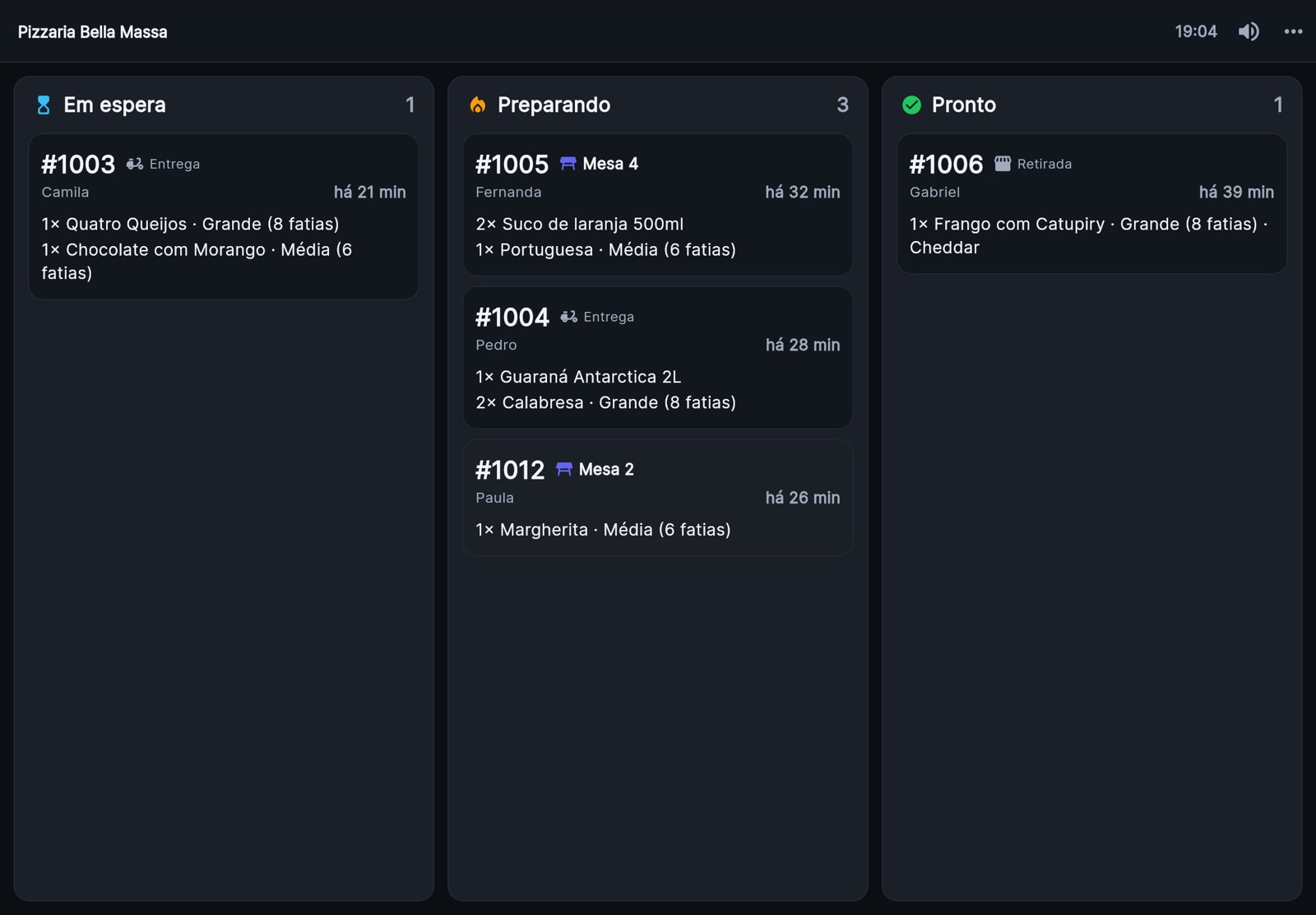Click the Entrega label on order #1004
This screenshot has width=1316, height=915.
pos(609,317)
